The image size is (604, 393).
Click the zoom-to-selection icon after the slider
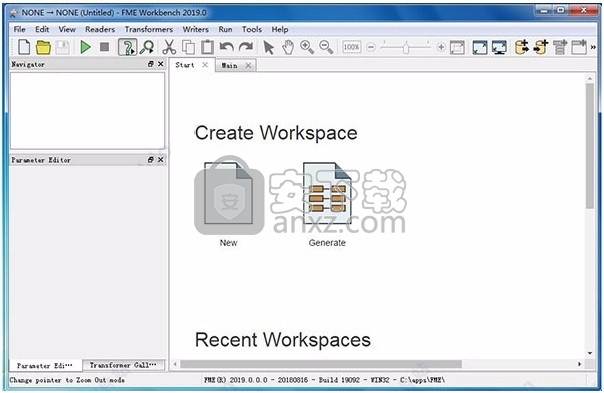[457, 47]
